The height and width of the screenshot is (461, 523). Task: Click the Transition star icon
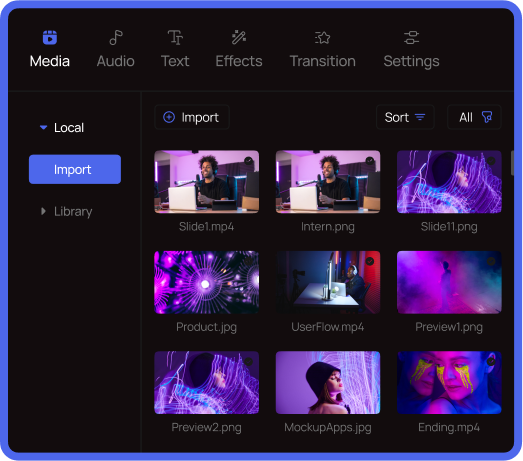pyautogui.click(x=322, y=38)
